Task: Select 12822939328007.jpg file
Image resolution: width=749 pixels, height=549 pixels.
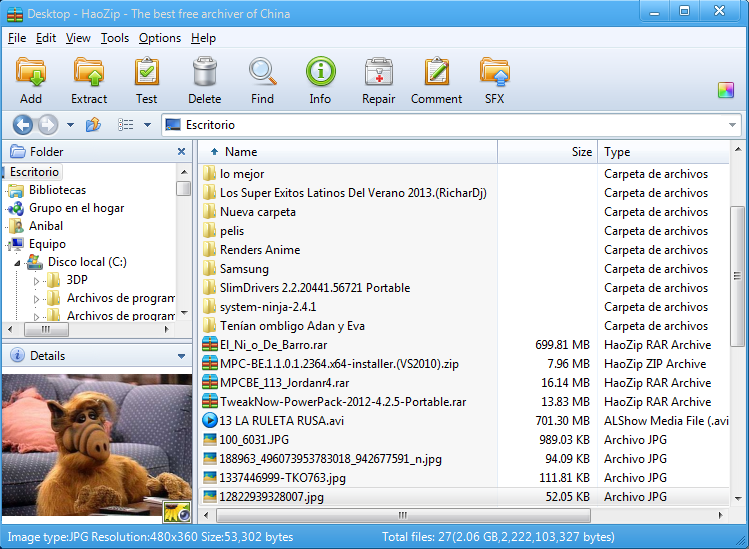Action: (x=271, y=497)
